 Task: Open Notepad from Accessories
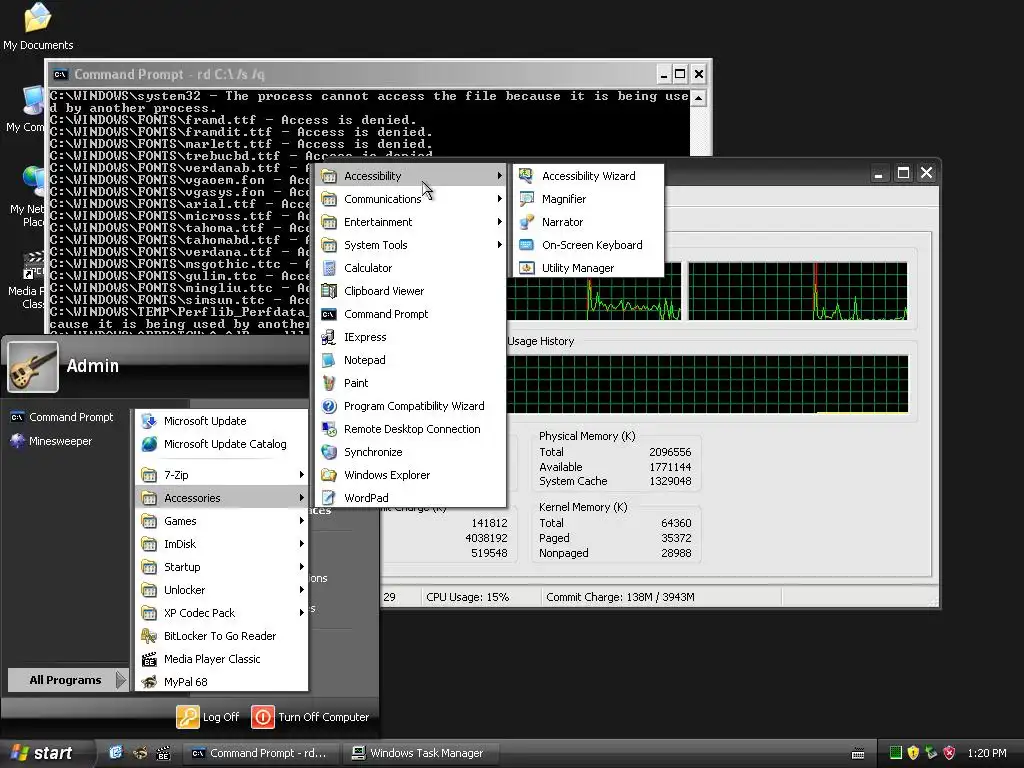[x=410, y=360]
